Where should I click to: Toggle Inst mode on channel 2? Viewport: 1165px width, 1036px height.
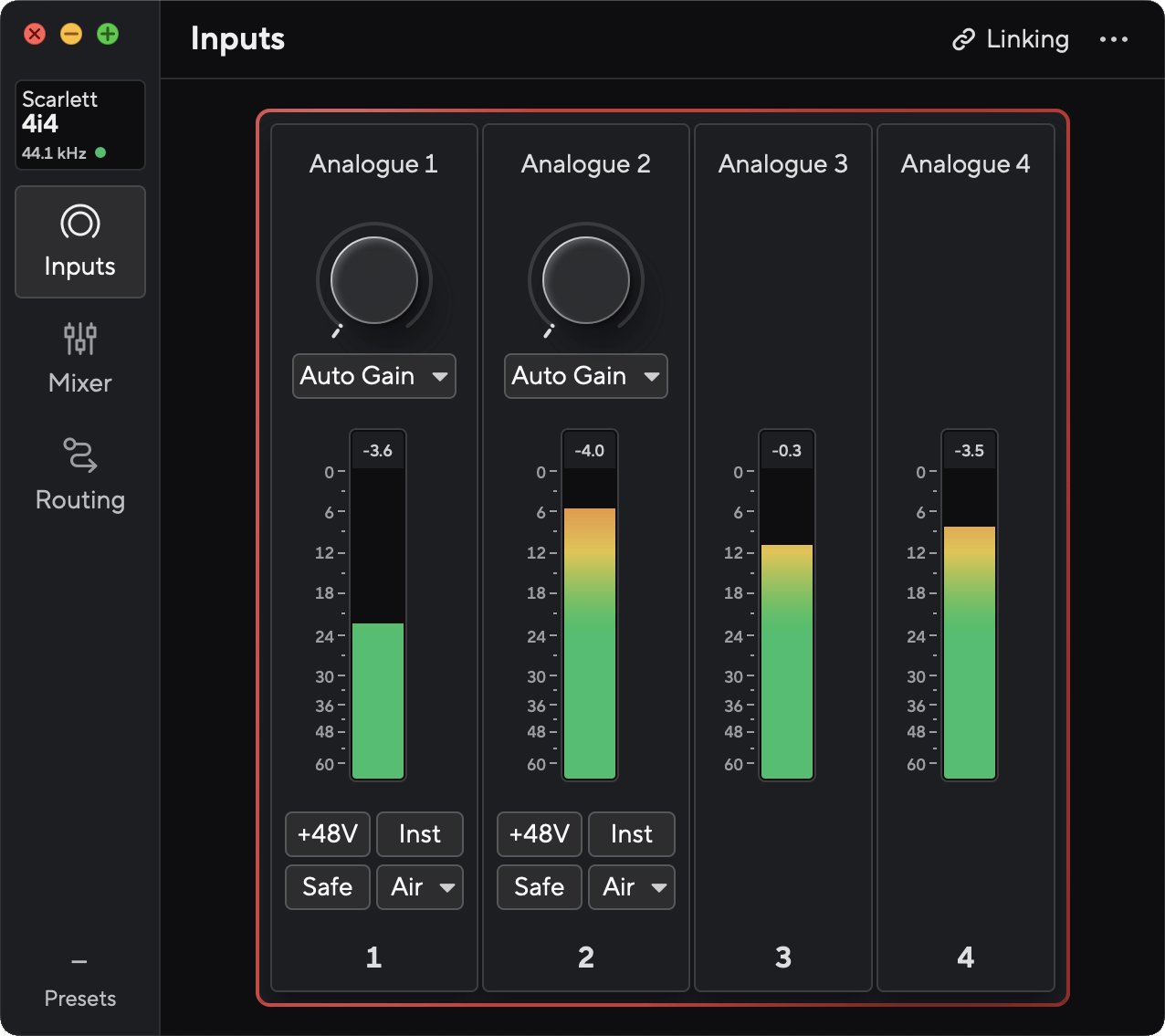632,834
